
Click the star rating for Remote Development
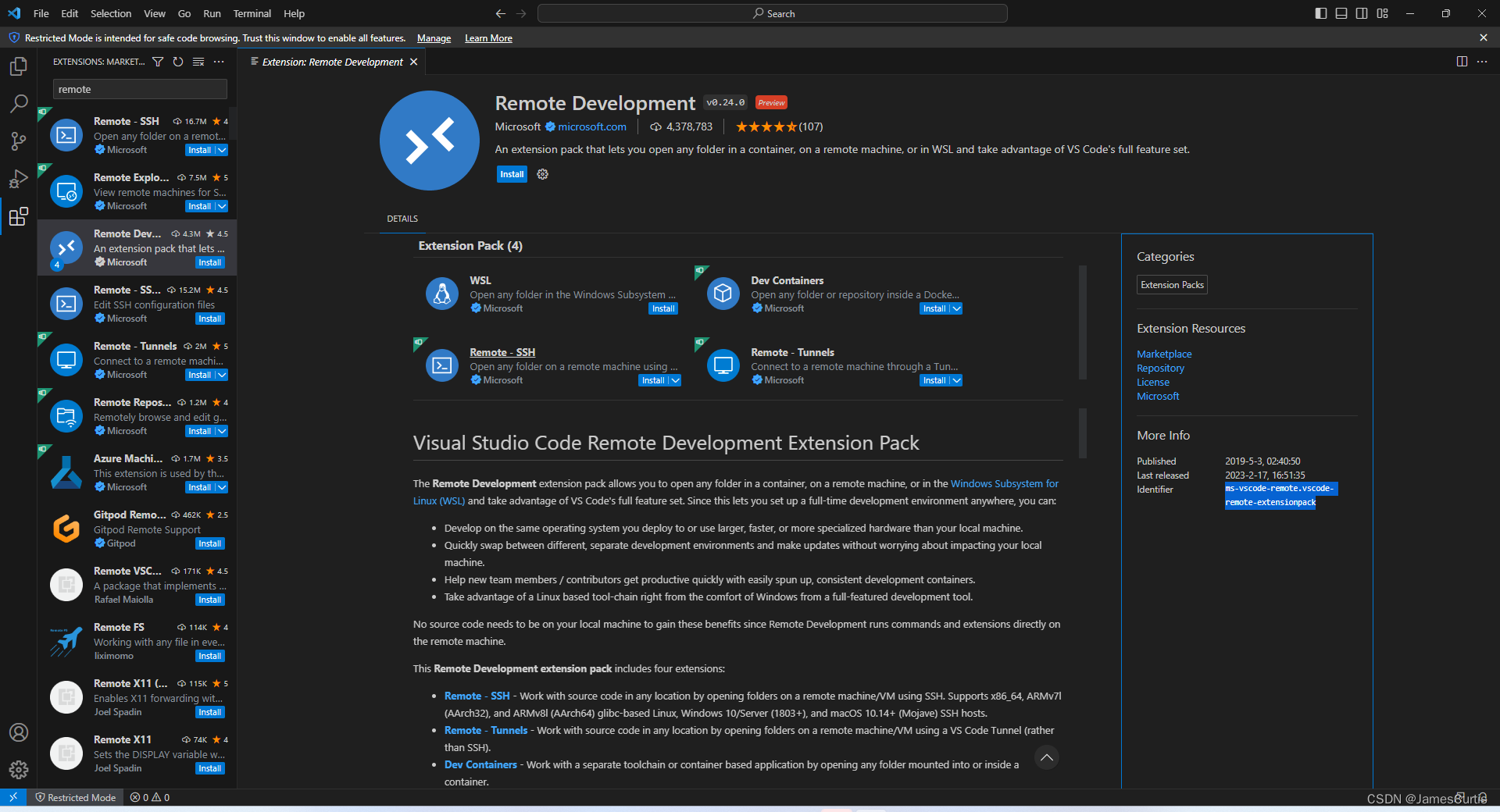766,126
